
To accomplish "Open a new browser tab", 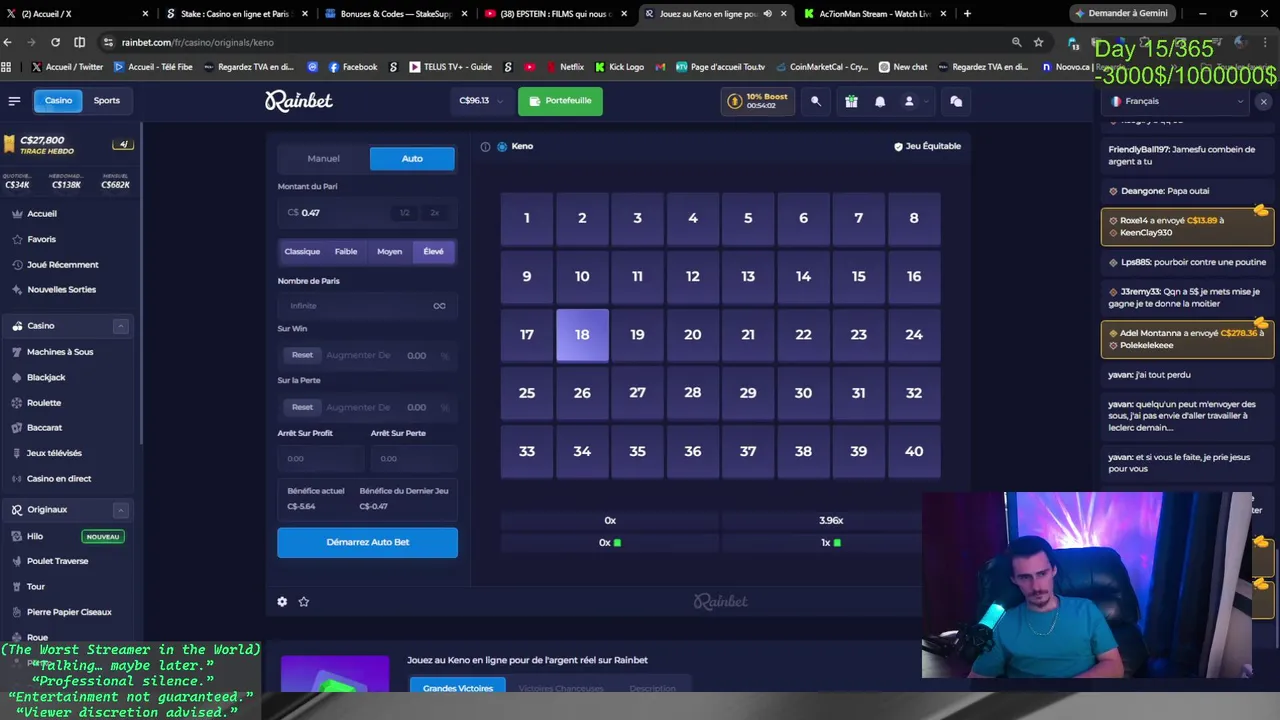I will coord(967,14).
